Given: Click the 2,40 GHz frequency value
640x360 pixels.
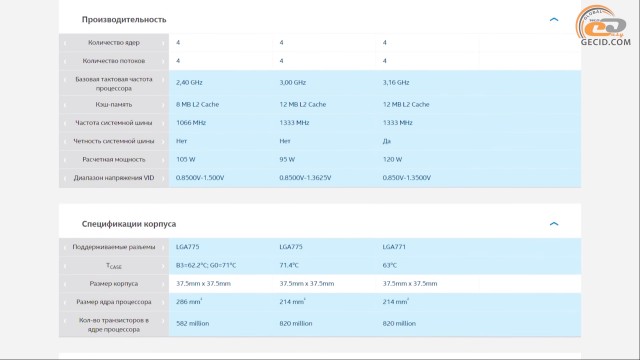Looking at the screenshot, I should click(x=189, y=82).
